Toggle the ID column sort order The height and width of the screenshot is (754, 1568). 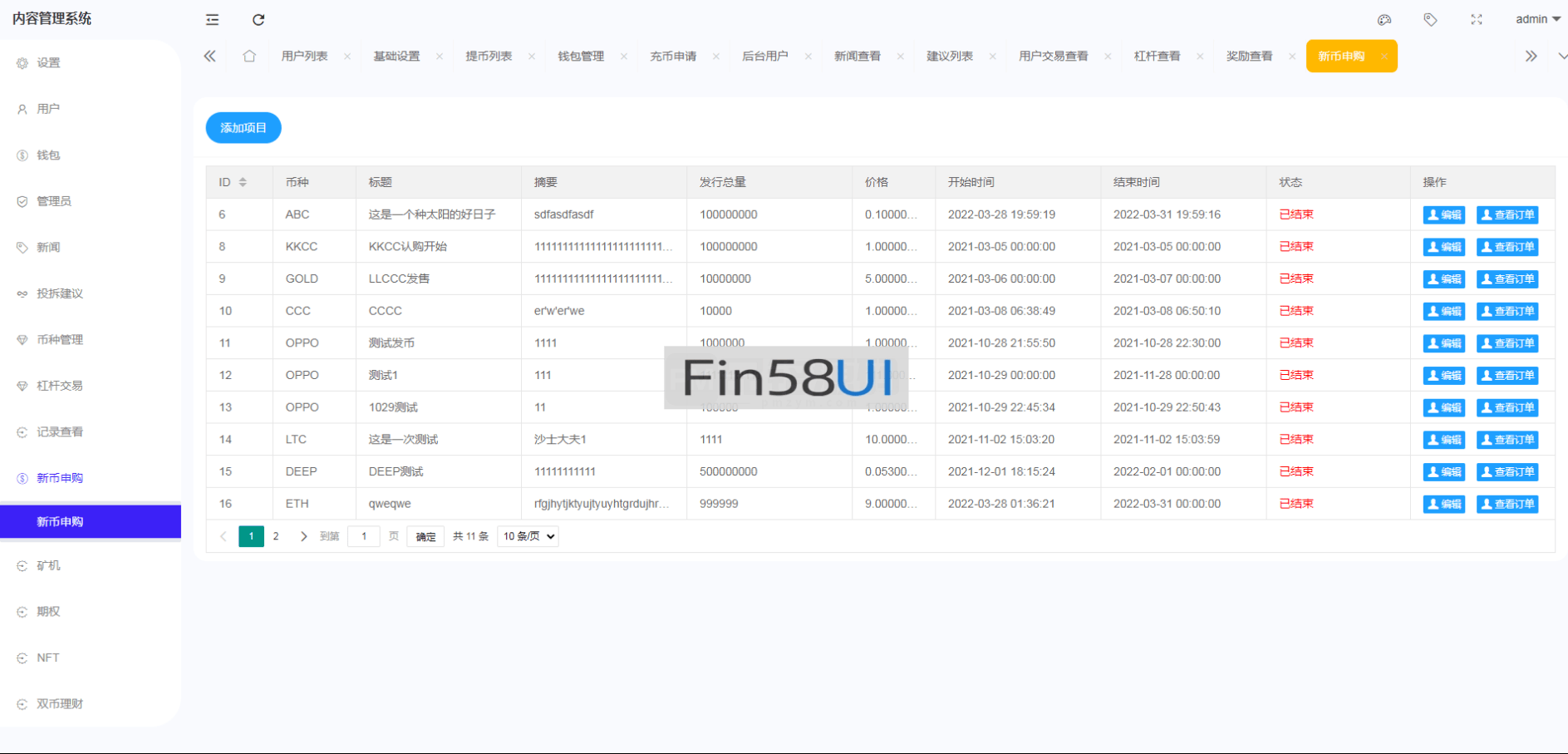[x=241, y=181]
